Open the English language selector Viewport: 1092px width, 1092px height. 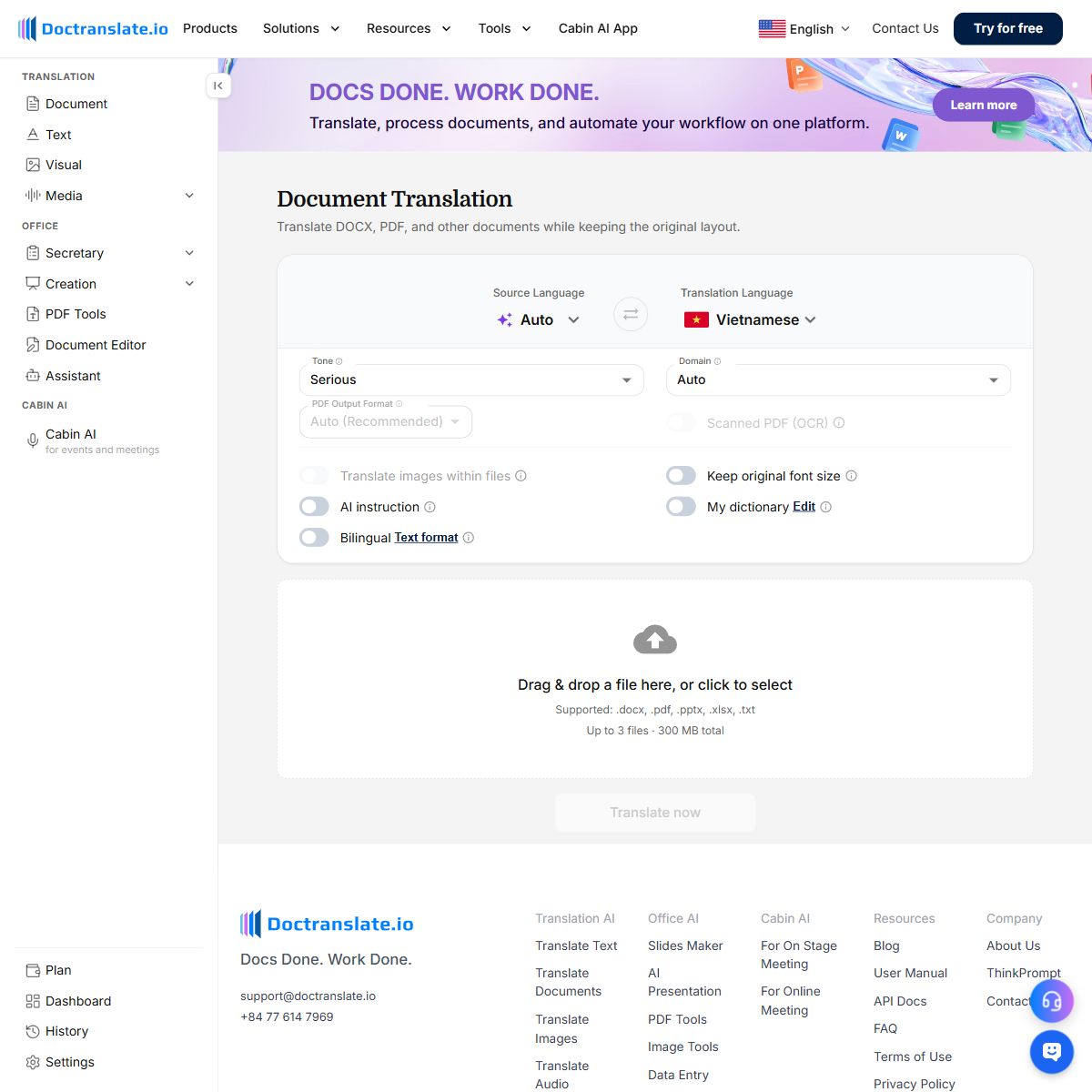[804, 28]
